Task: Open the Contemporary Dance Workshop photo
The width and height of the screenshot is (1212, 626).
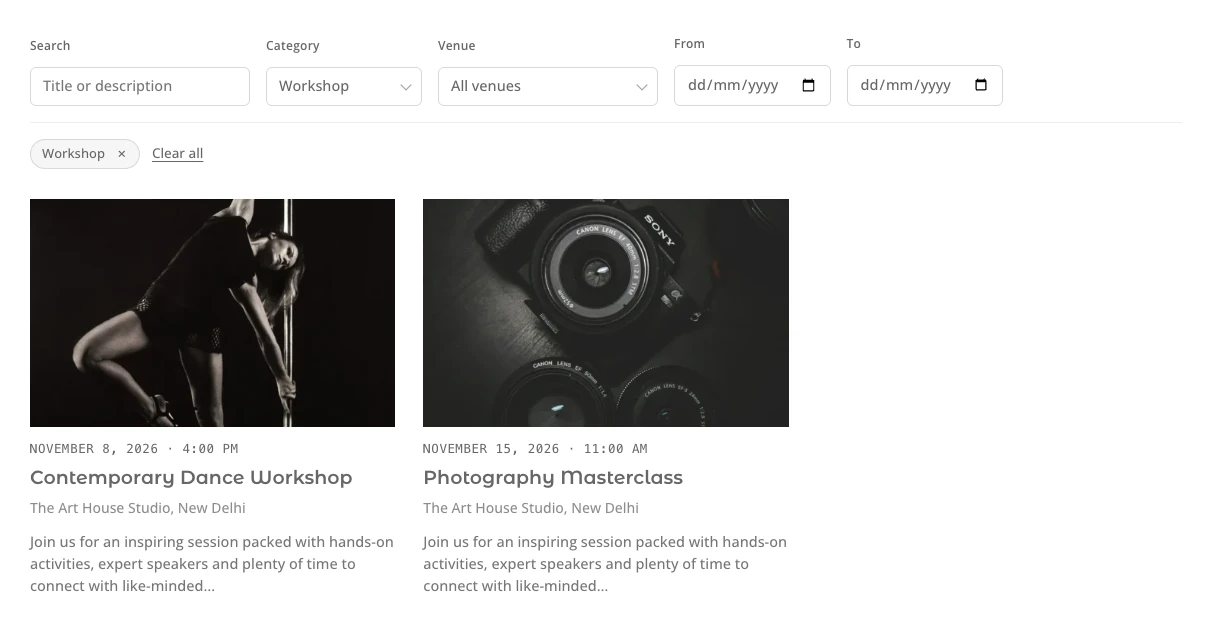Action: [212, 313]
